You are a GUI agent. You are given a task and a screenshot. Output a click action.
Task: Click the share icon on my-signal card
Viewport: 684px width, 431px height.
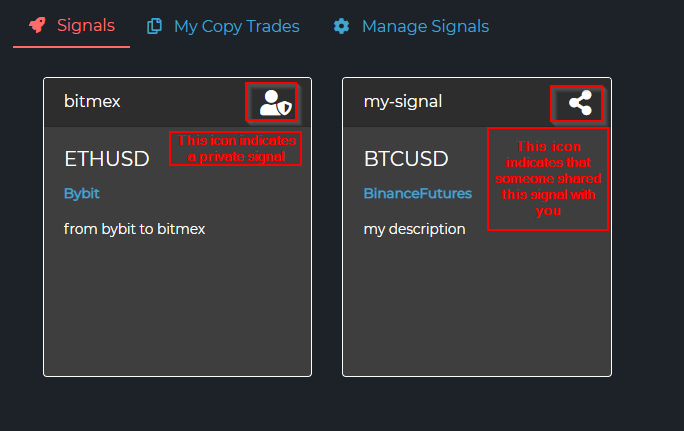579,102
